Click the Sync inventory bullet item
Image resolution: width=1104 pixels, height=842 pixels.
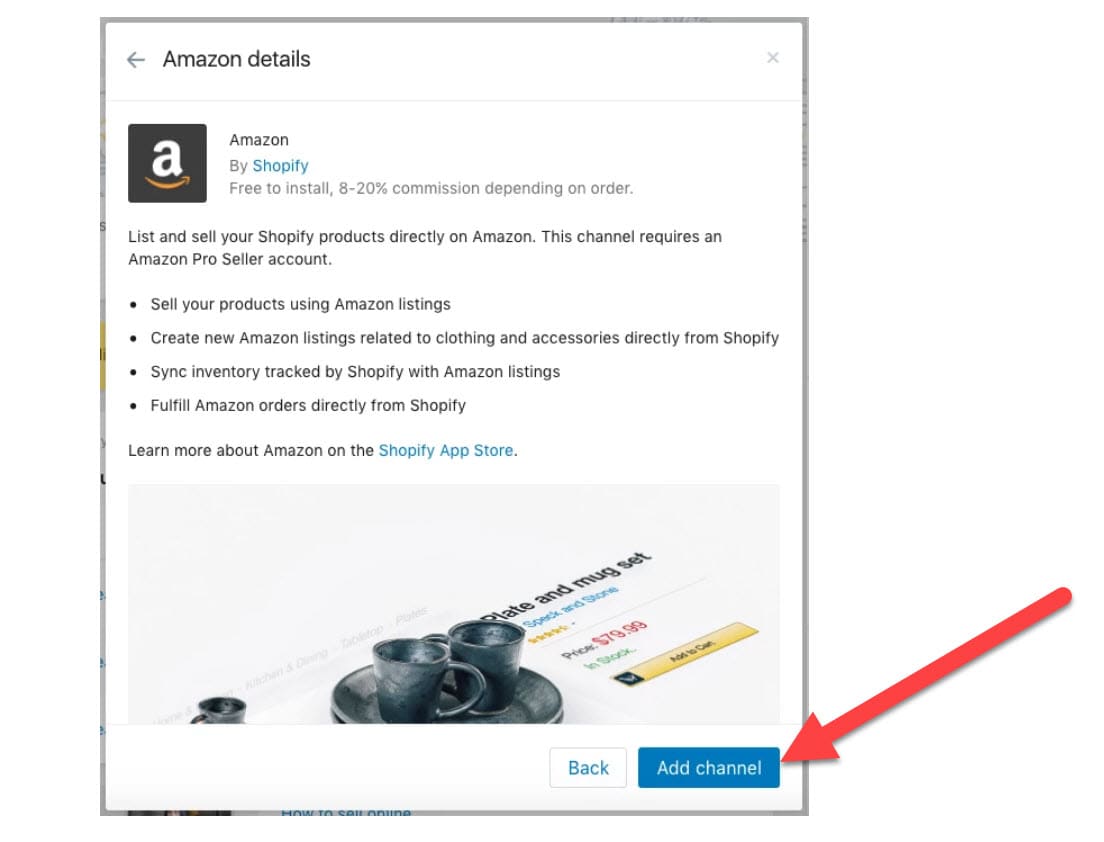tap(356, 372)
